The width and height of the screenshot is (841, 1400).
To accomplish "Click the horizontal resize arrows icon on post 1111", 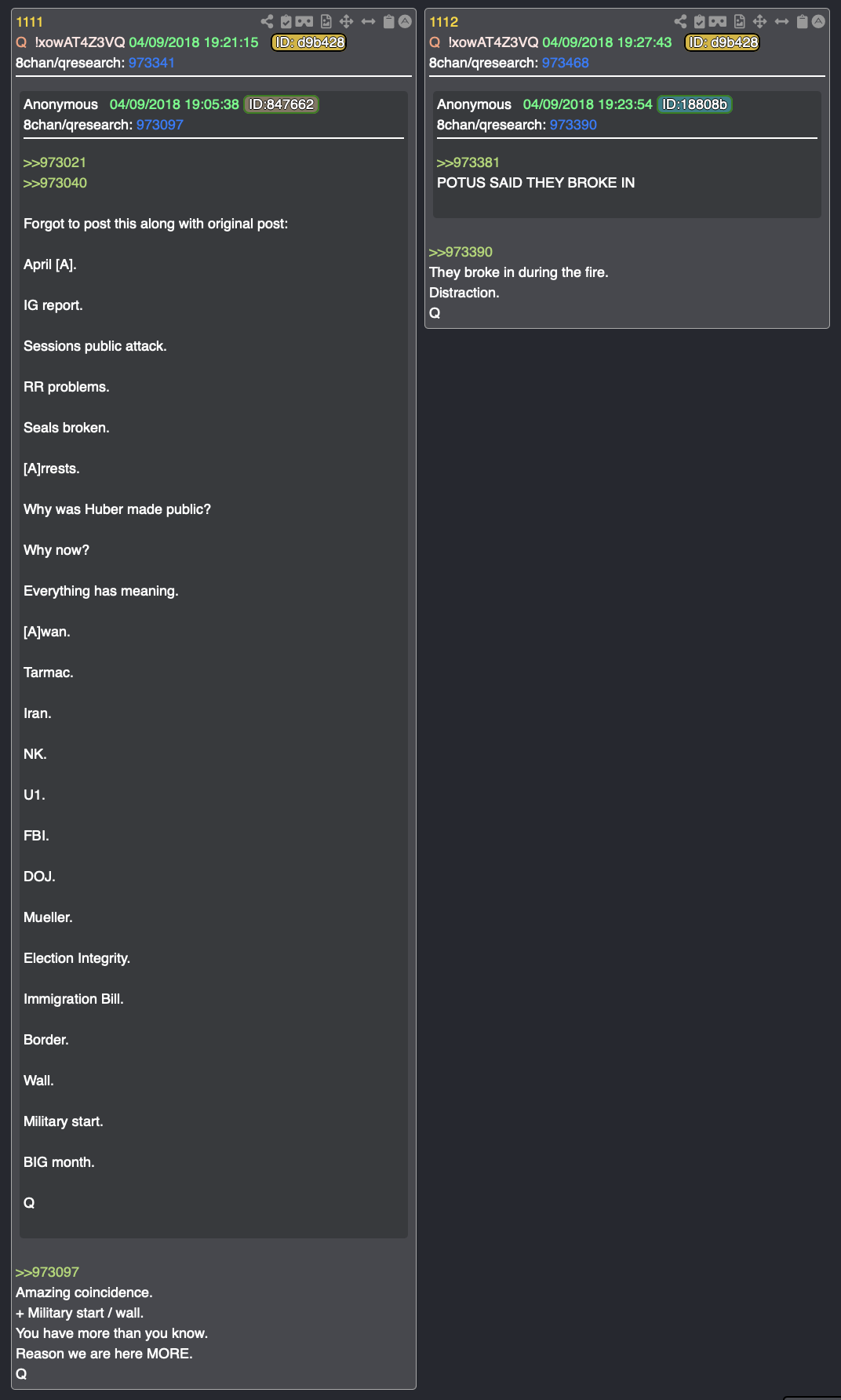I will point(368,22).
